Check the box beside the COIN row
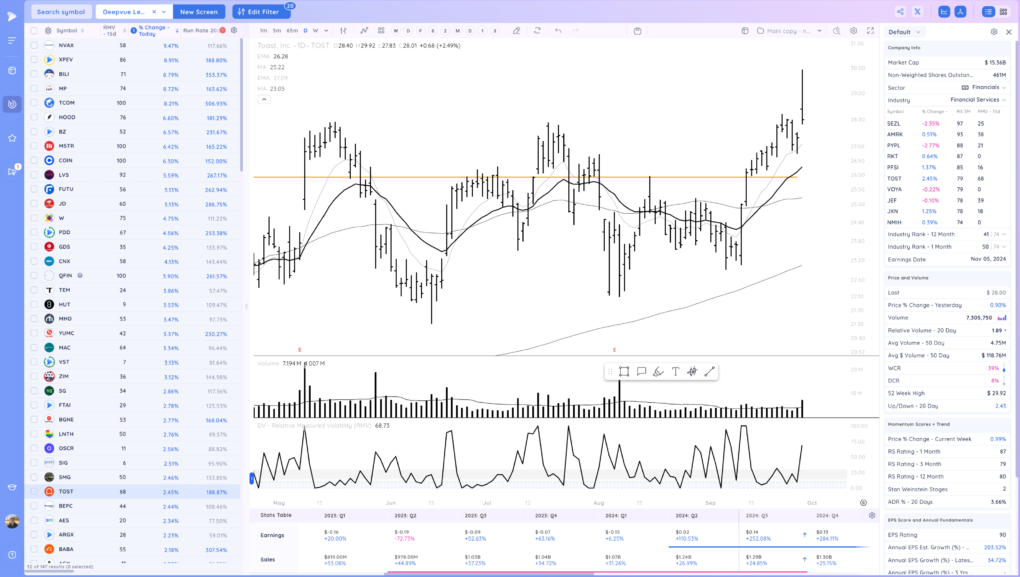 pyautogui.click(x=34, y=160)
